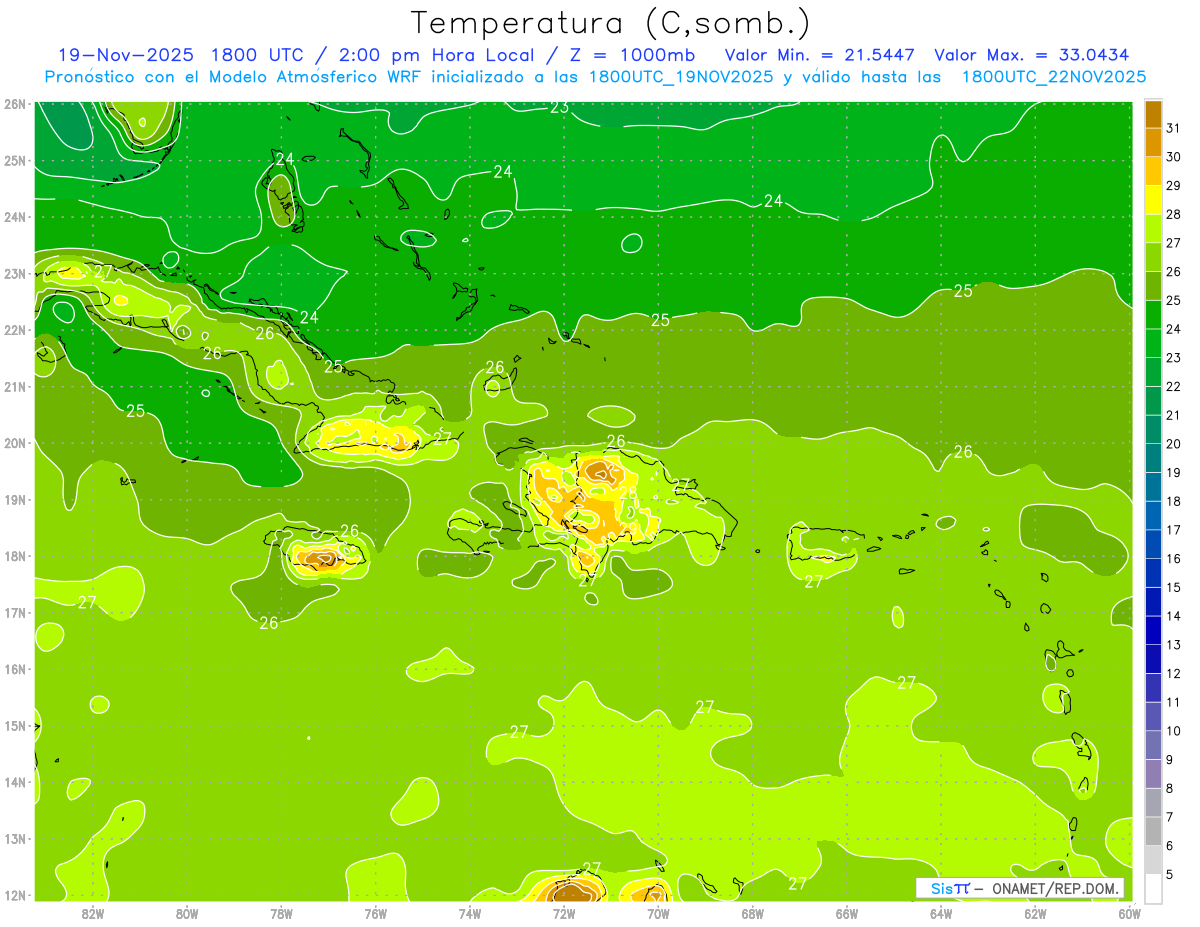Click the '74W' longitude axis label
This screenshot has height=927, width=1200.
(x=469, y=913)
